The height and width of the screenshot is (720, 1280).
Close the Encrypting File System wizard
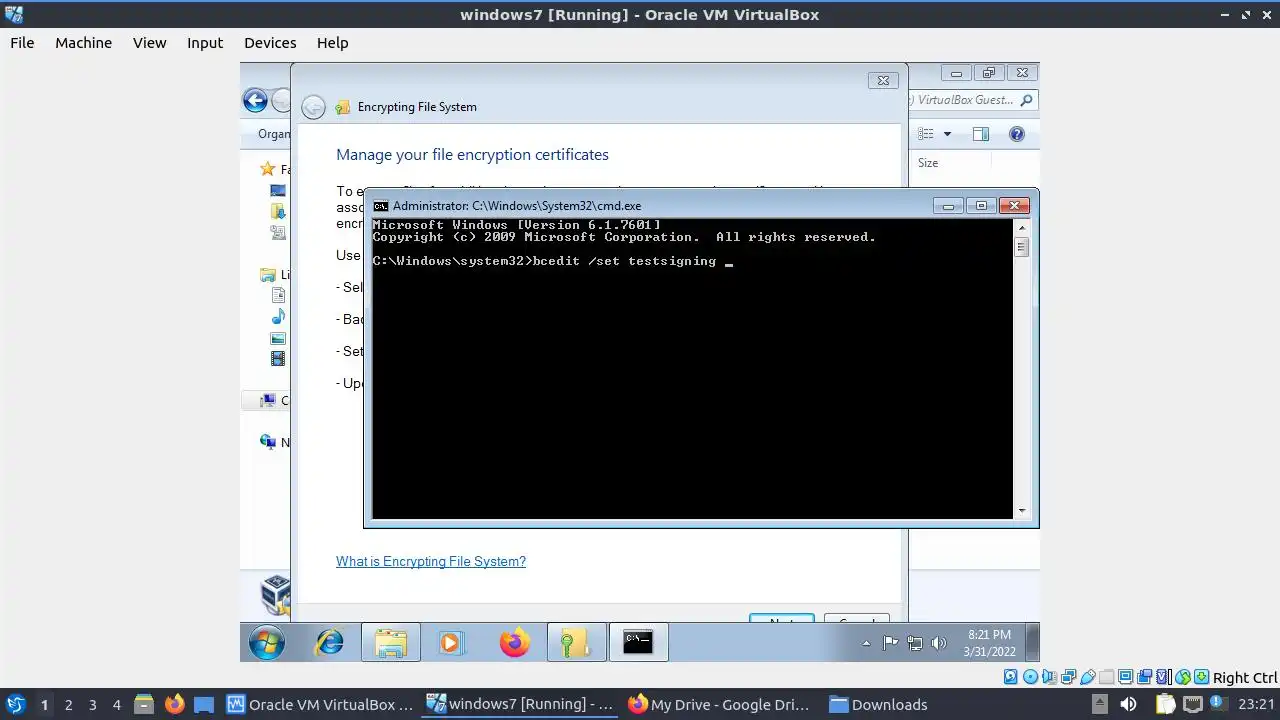882,80
